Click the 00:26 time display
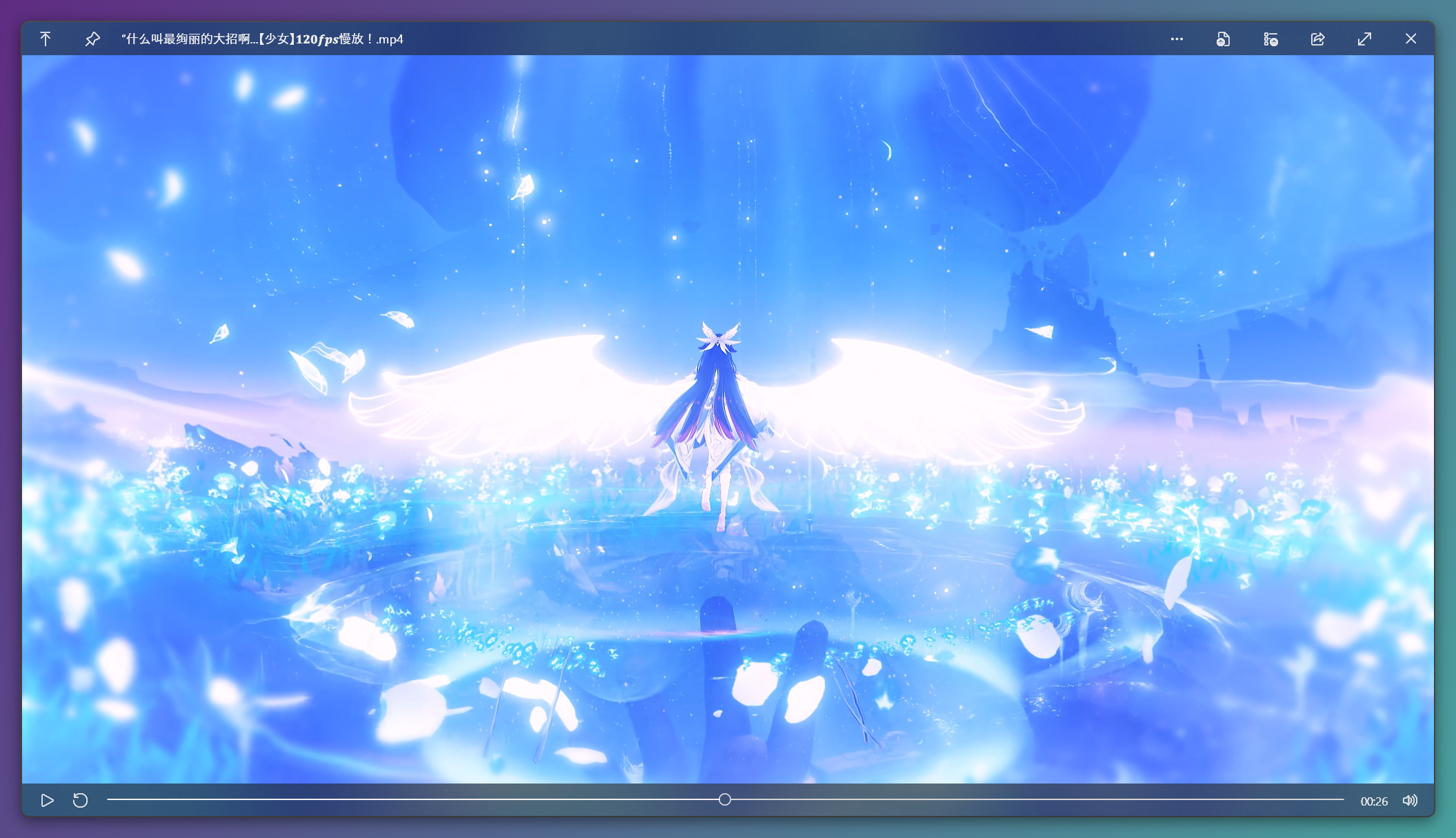Screen dimensions: 1456x838 coord(1373,801)
